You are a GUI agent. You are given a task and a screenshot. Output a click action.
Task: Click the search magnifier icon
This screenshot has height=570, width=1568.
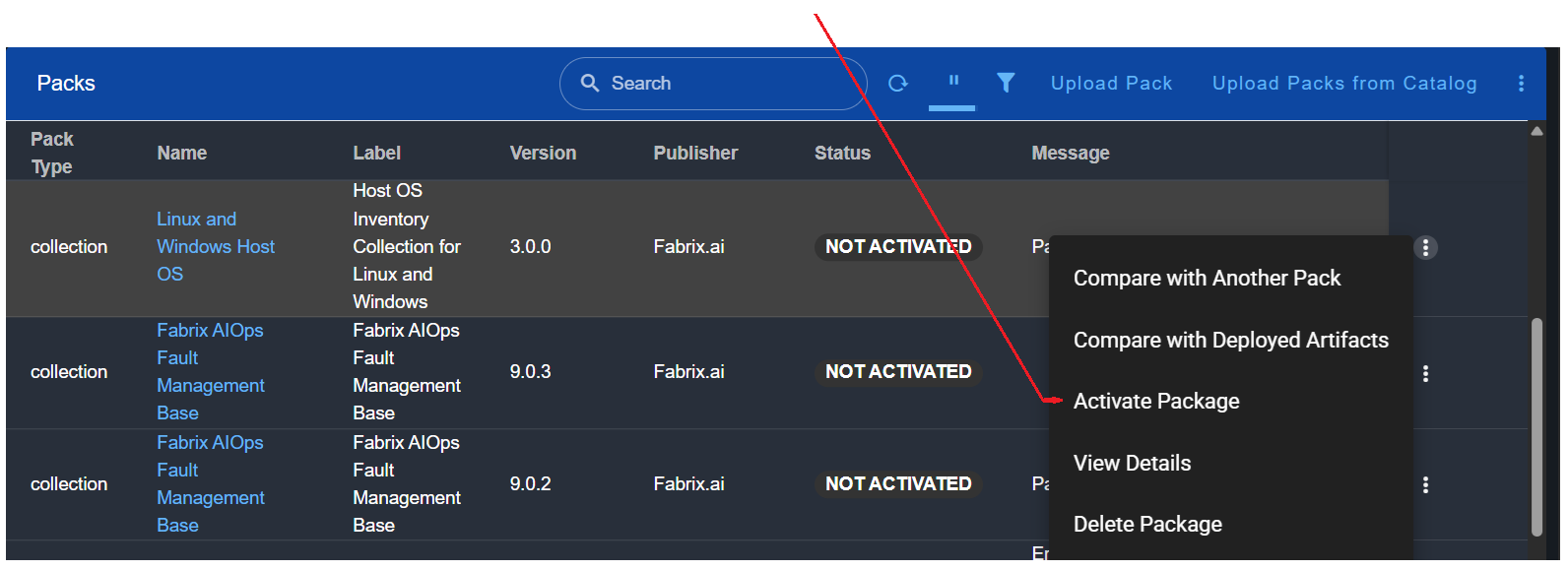tap(590, 84)
